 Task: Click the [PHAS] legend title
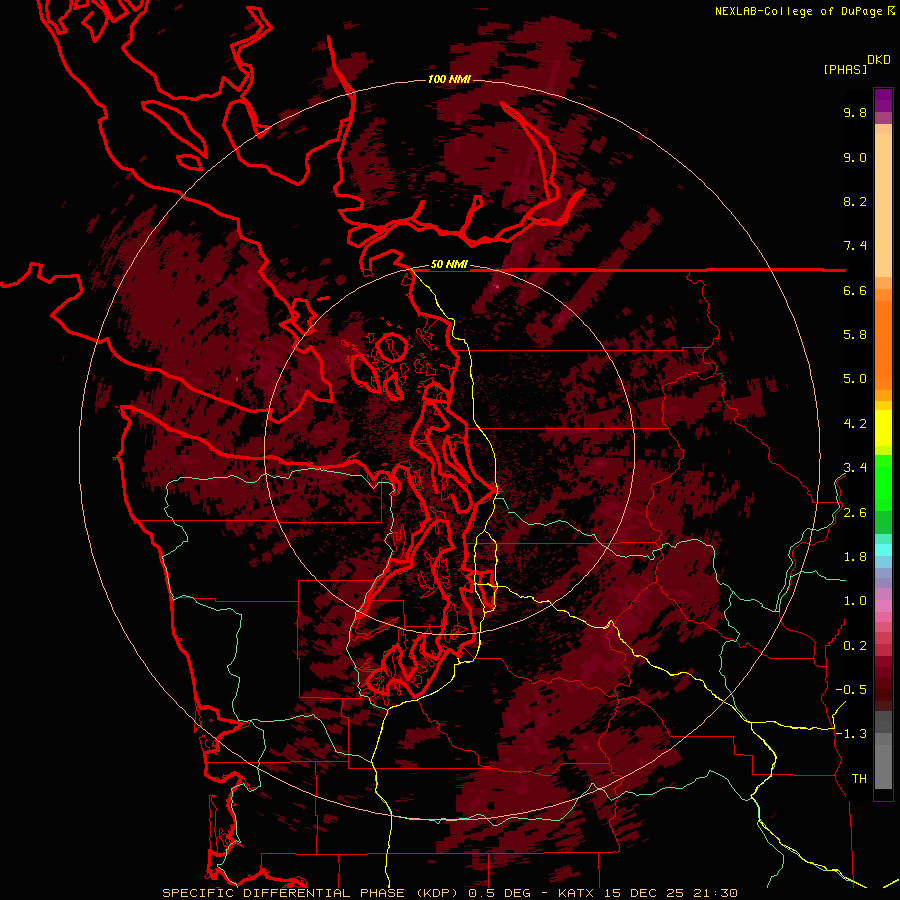point(845,69)
